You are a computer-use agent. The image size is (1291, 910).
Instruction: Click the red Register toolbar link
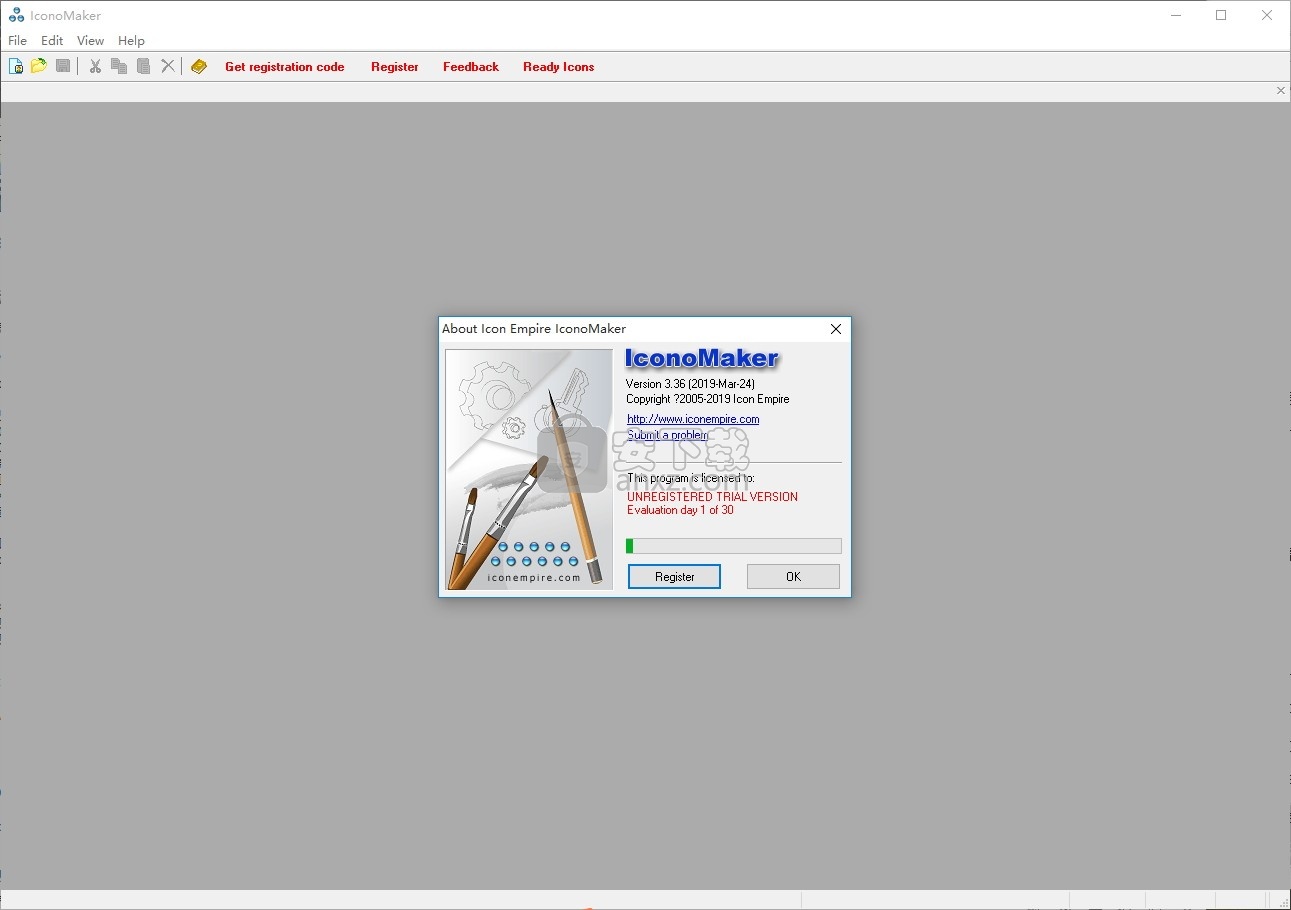pos(395,67)
